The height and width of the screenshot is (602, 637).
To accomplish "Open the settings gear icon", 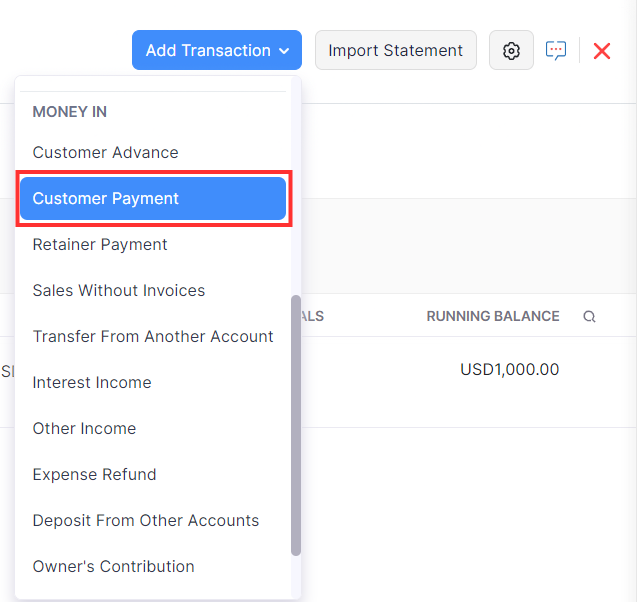I will pyautogui.click(x=511, y=50).
